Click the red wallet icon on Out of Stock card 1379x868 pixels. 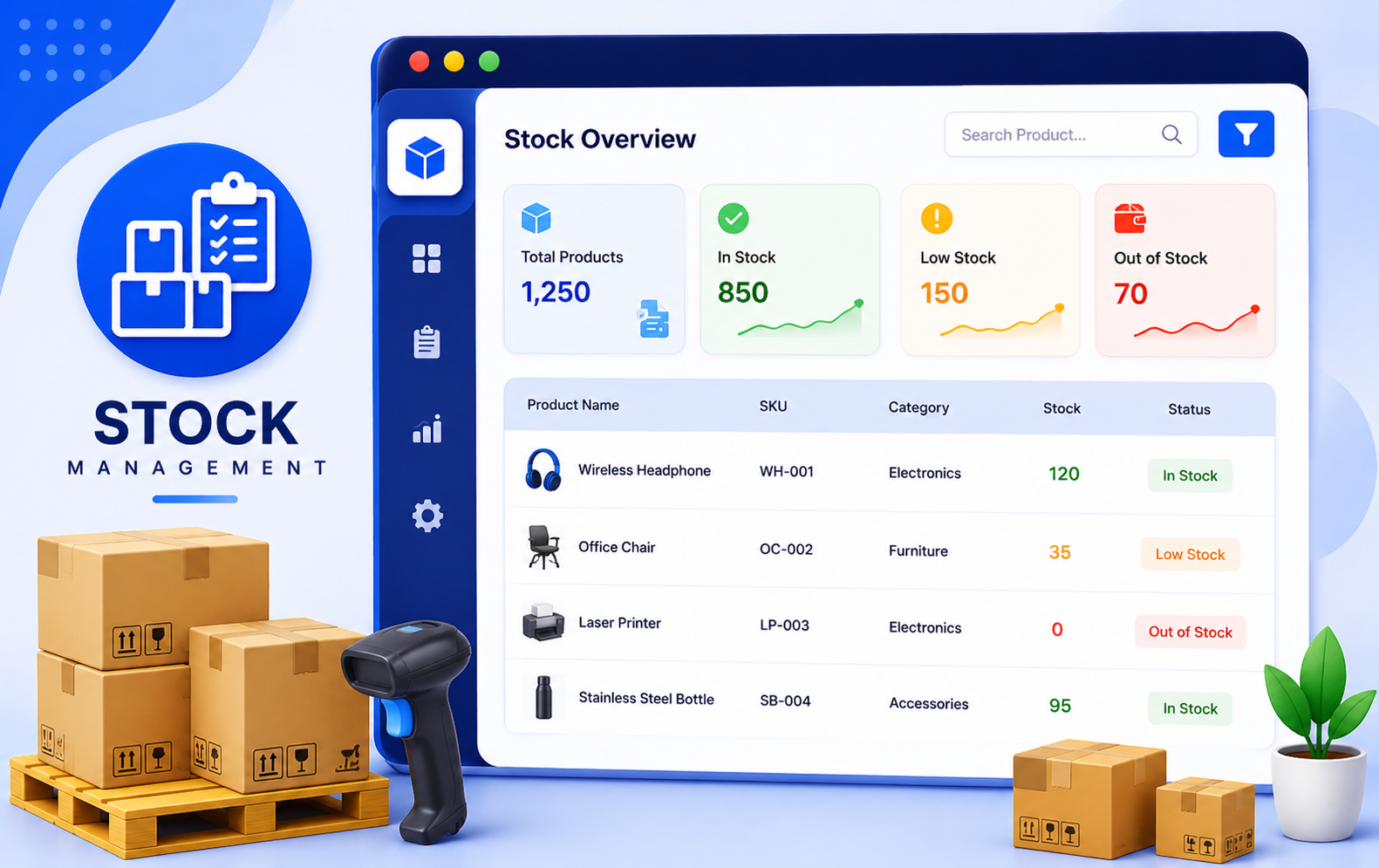coord(1130,218)
